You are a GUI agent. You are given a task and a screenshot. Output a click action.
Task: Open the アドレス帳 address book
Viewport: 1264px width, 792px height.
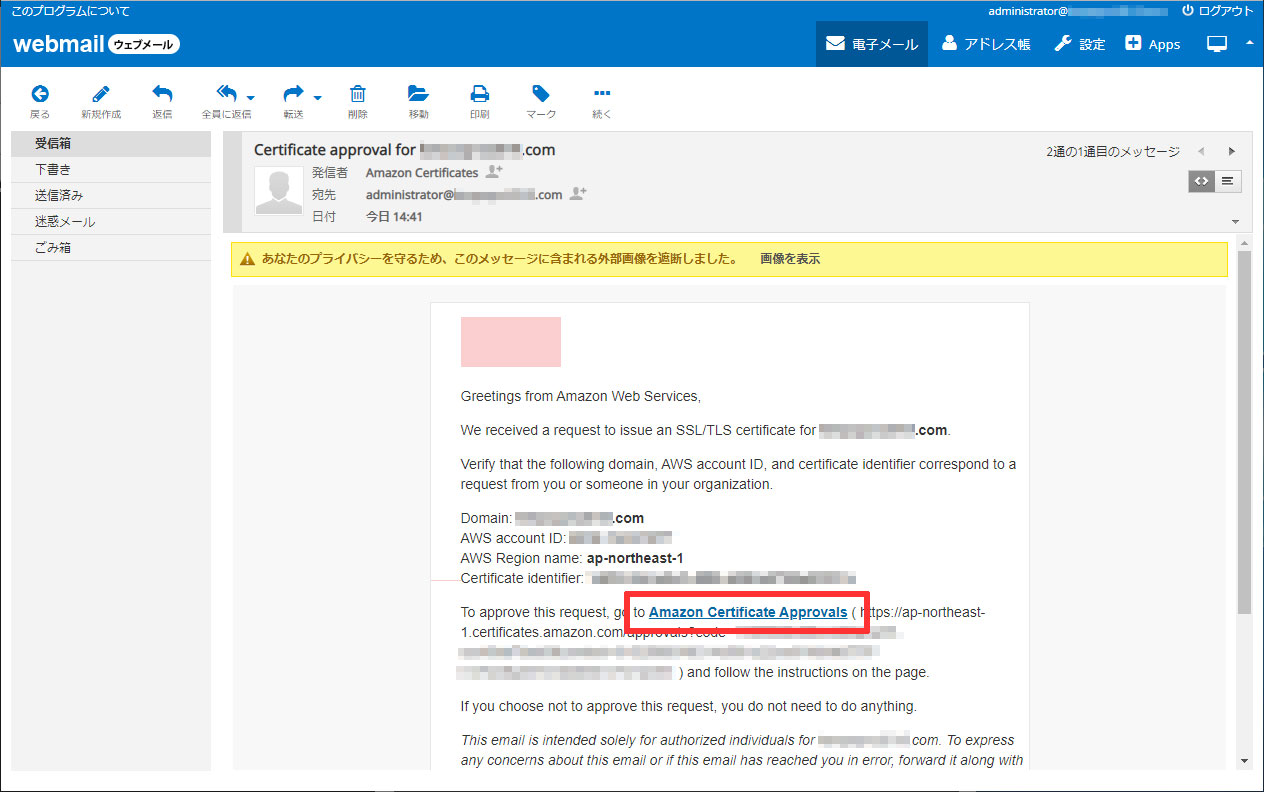tap(985, 44)
